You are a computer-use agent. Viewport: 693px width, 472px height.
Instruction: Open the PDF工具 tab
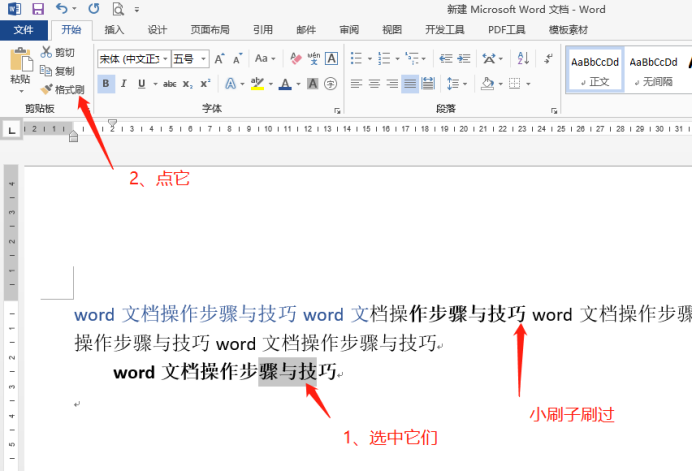click(x=506, y=30)
